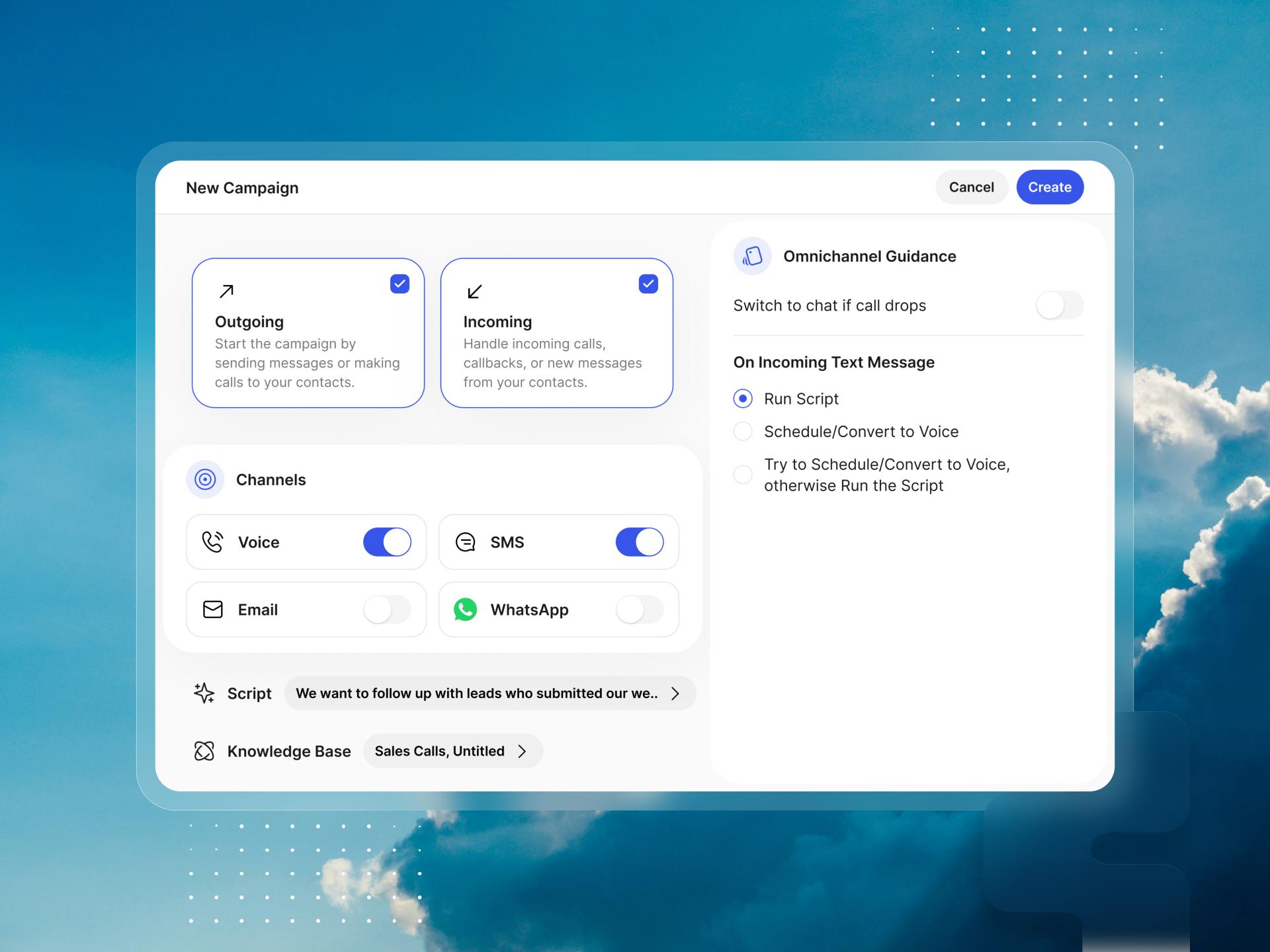Click the Email envelope icon

(x=212, y=610)
